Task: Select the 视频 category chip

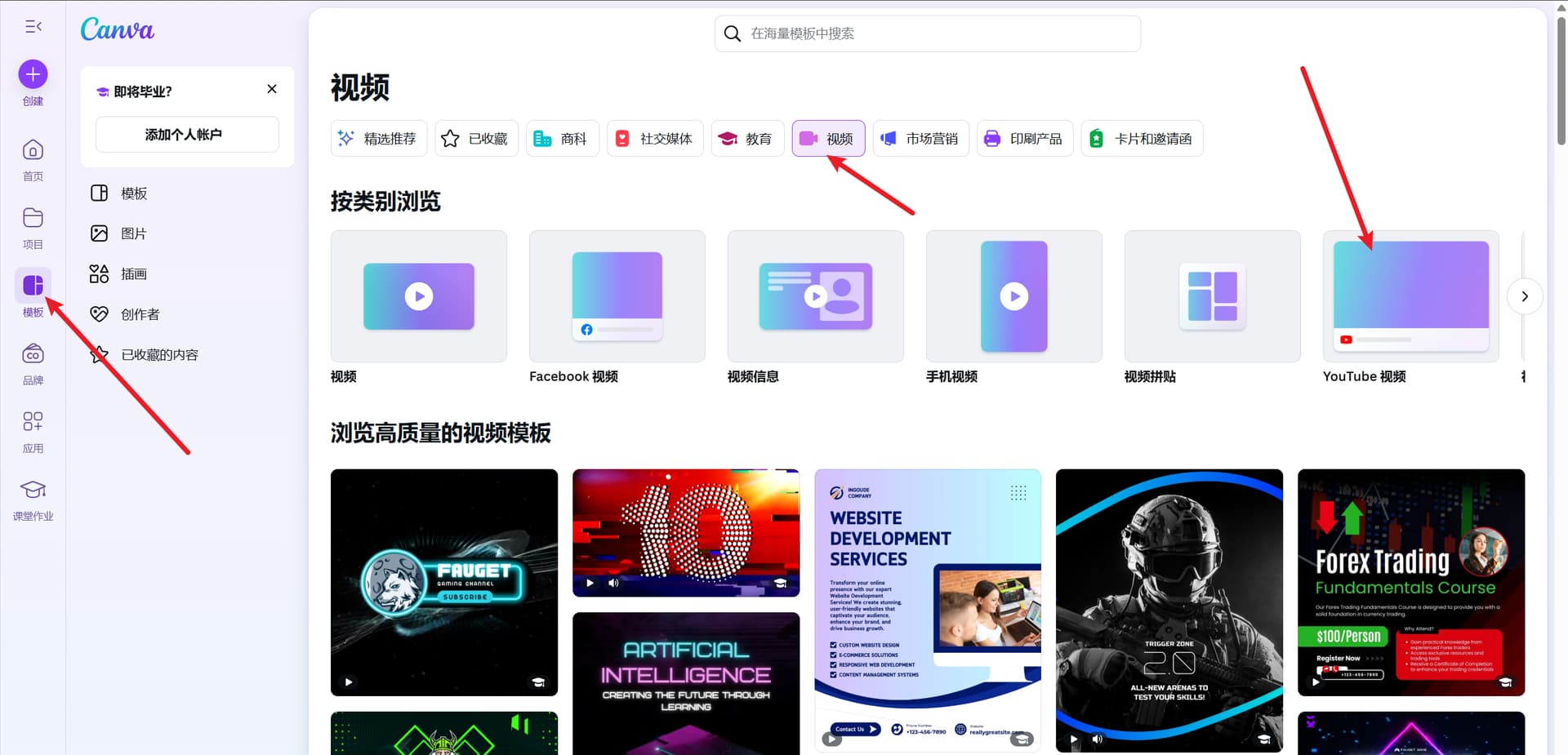Action: pos(828,139)
